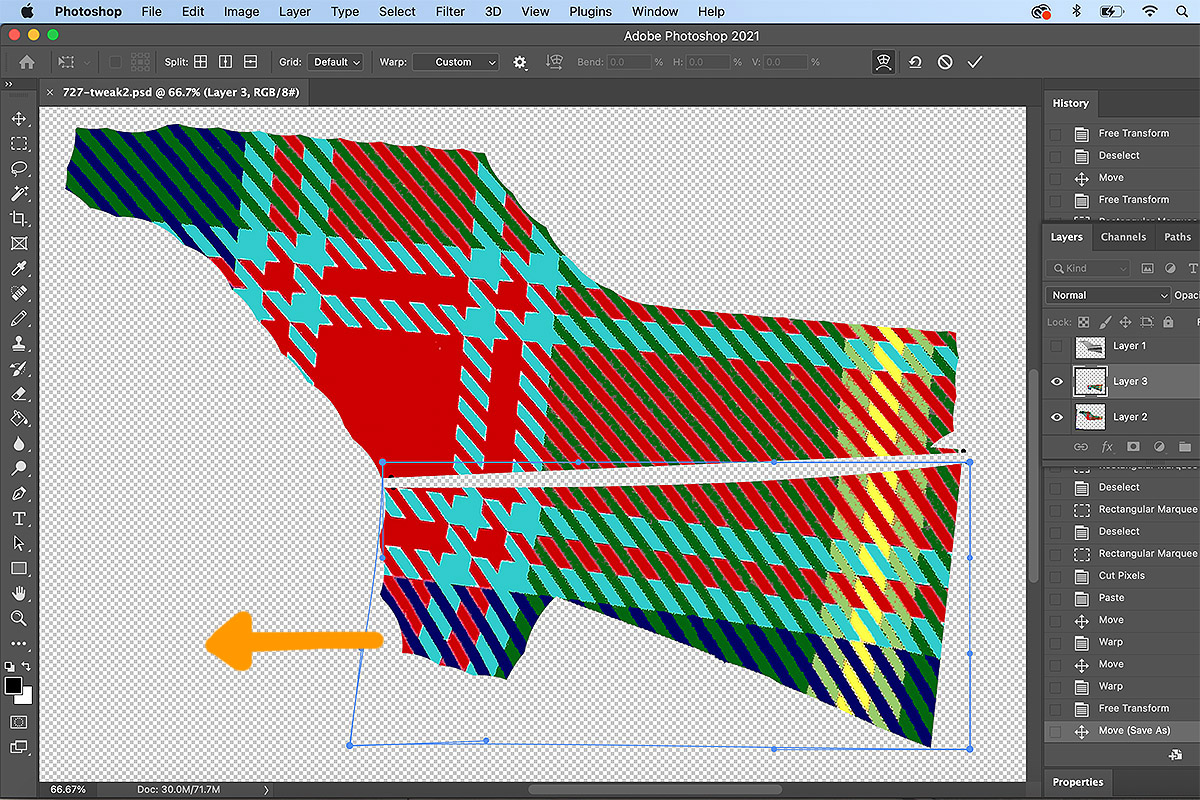Toggle lock image pixels brush icon
This screenshot has width=1200, height=800.
point(1104,323)
